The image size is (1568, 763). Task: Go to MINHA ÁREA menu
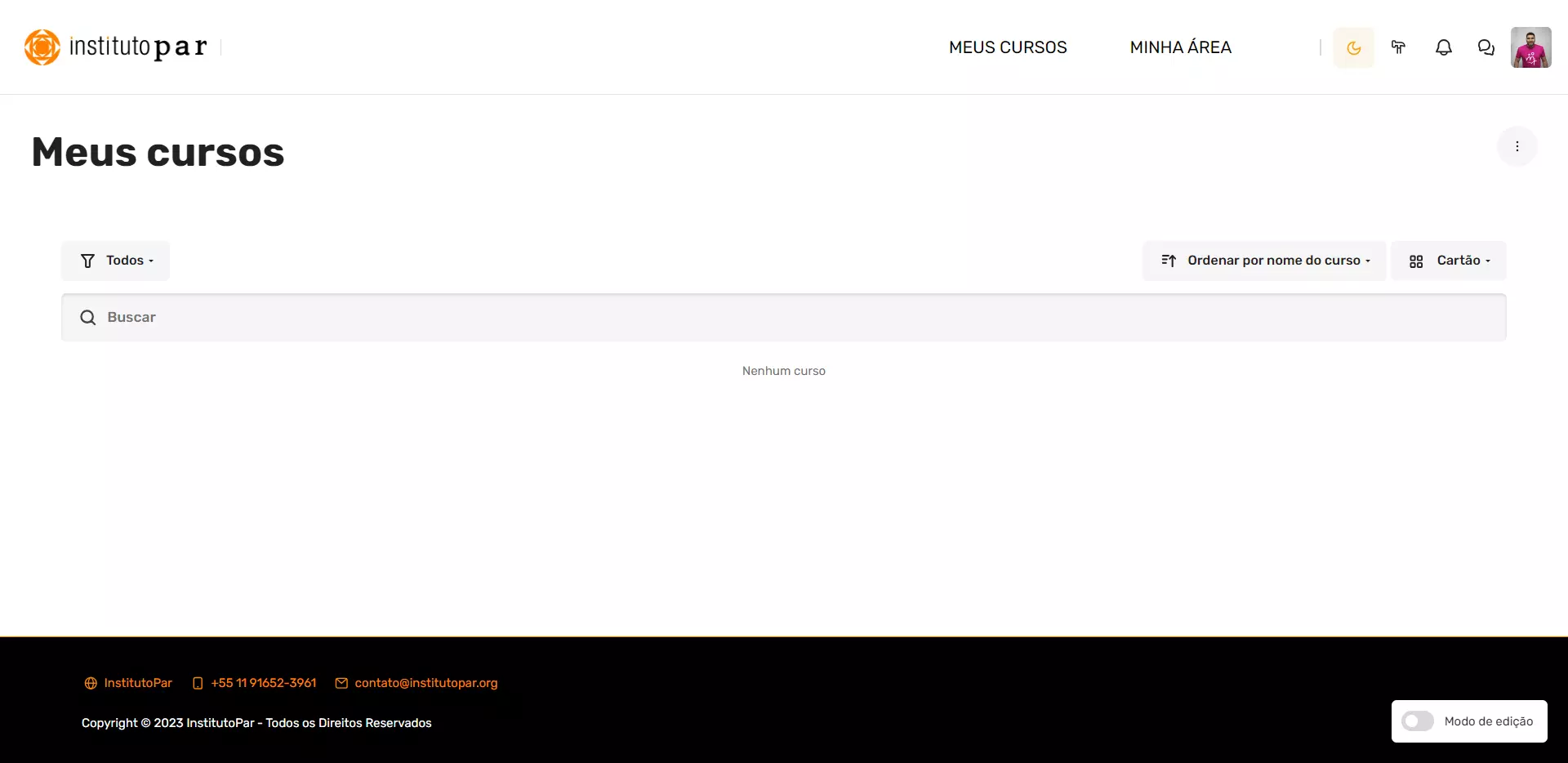point(1180,47)
